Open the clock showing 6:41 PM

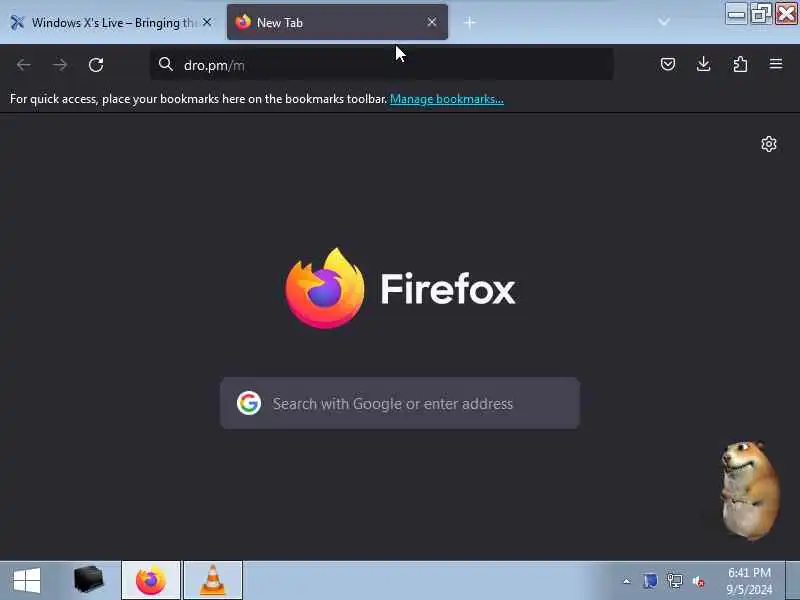tap(749, 581)
